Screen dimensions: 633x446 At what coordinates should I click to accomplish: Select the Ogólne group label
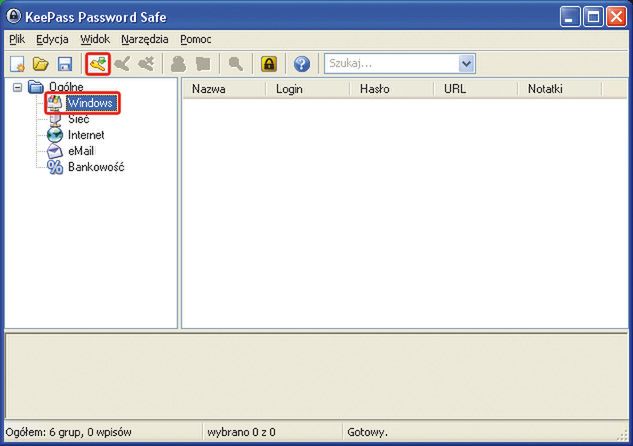[66, 87]
